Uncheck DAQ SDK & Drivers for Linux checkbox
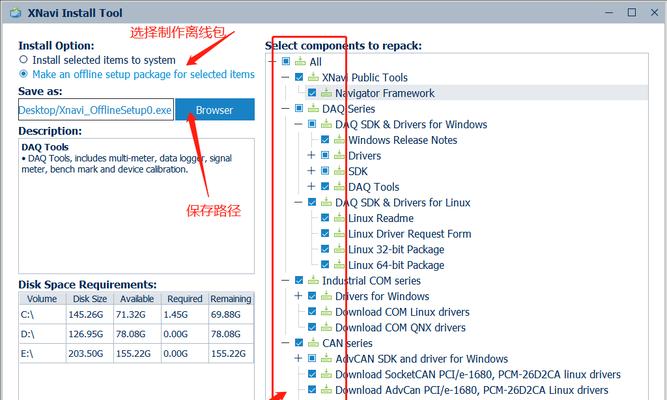667x400 pixels. 312,202
